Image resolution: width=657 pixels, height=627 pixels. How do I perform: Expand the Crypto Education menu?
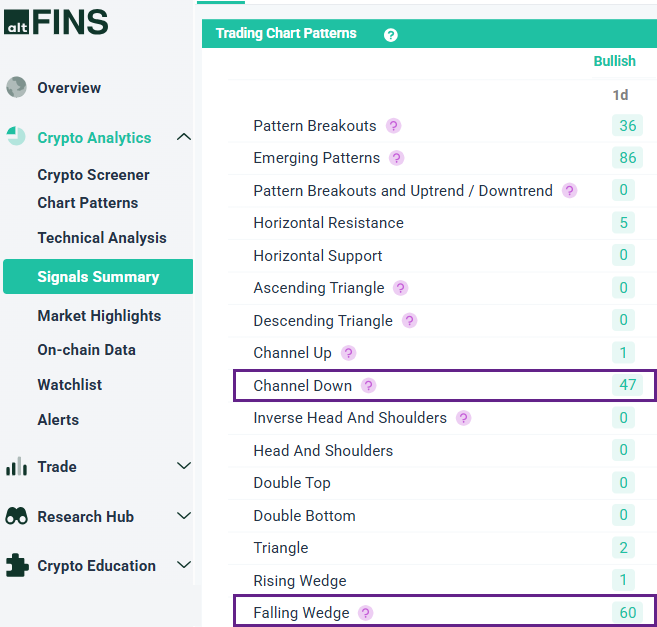tap(183, 565)
